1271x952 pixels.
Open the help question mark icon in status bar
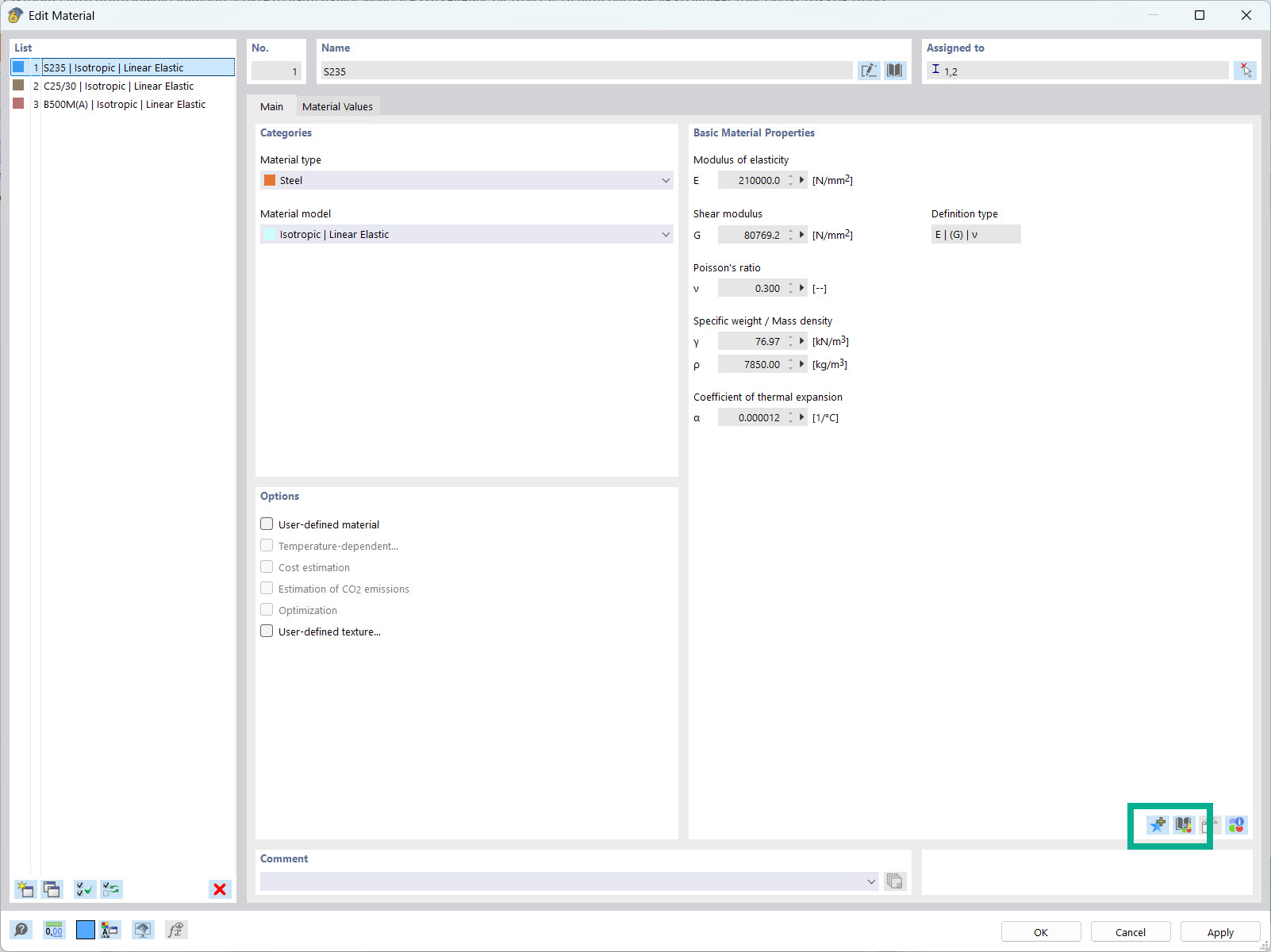click(21, 929)
